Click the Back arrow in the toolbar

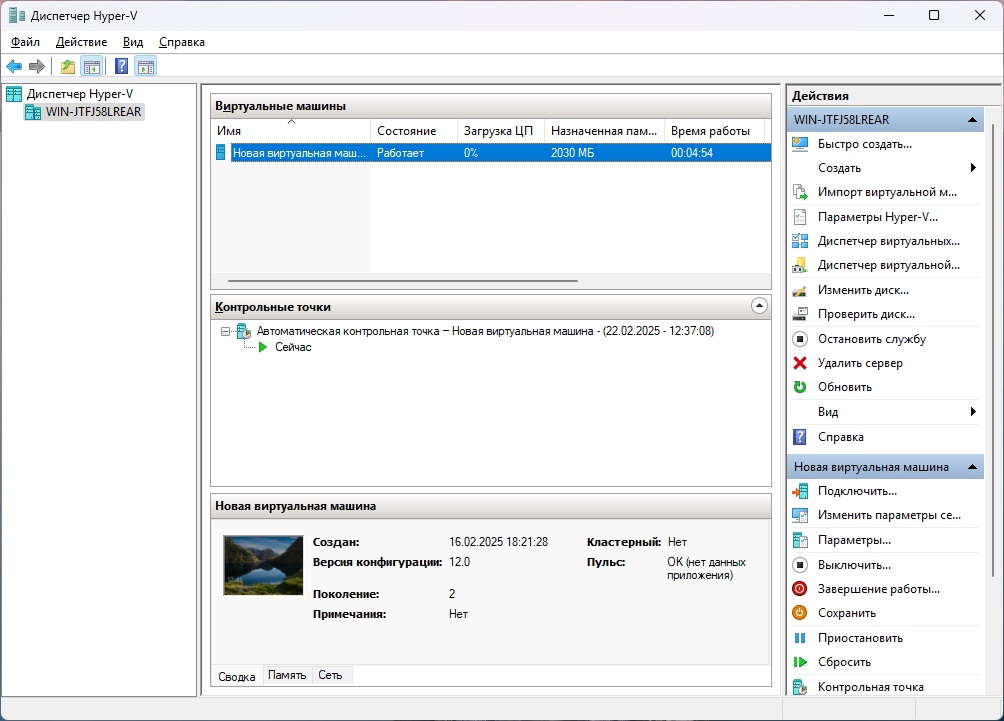[x=14, y=67]
